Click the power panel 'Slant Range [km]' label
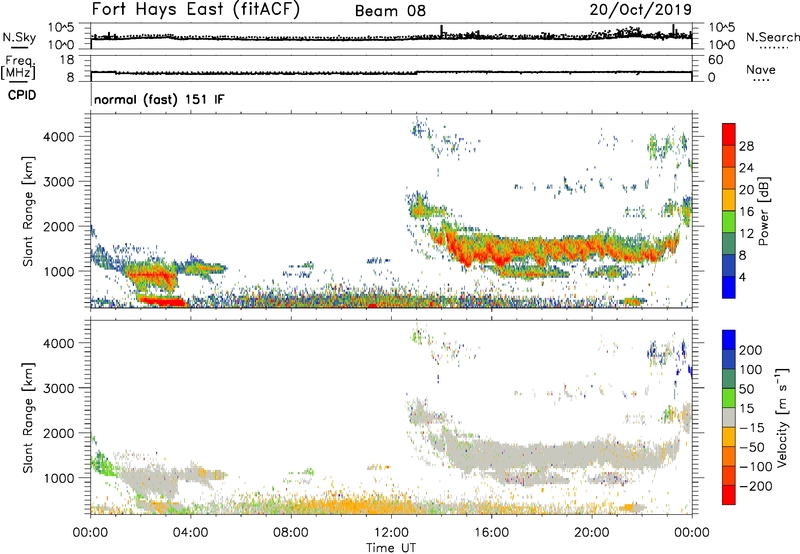The height and width of the screenshot is (554, 800). click(28, 211)
